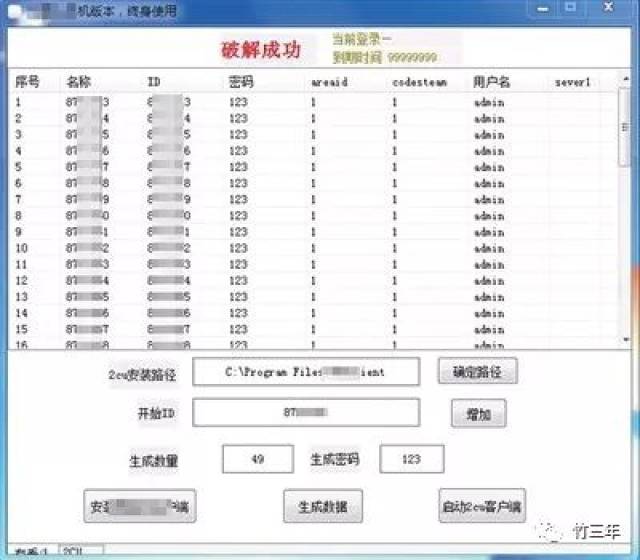
Task: Select row number 13 in list
Action: (x=312, y=297)
